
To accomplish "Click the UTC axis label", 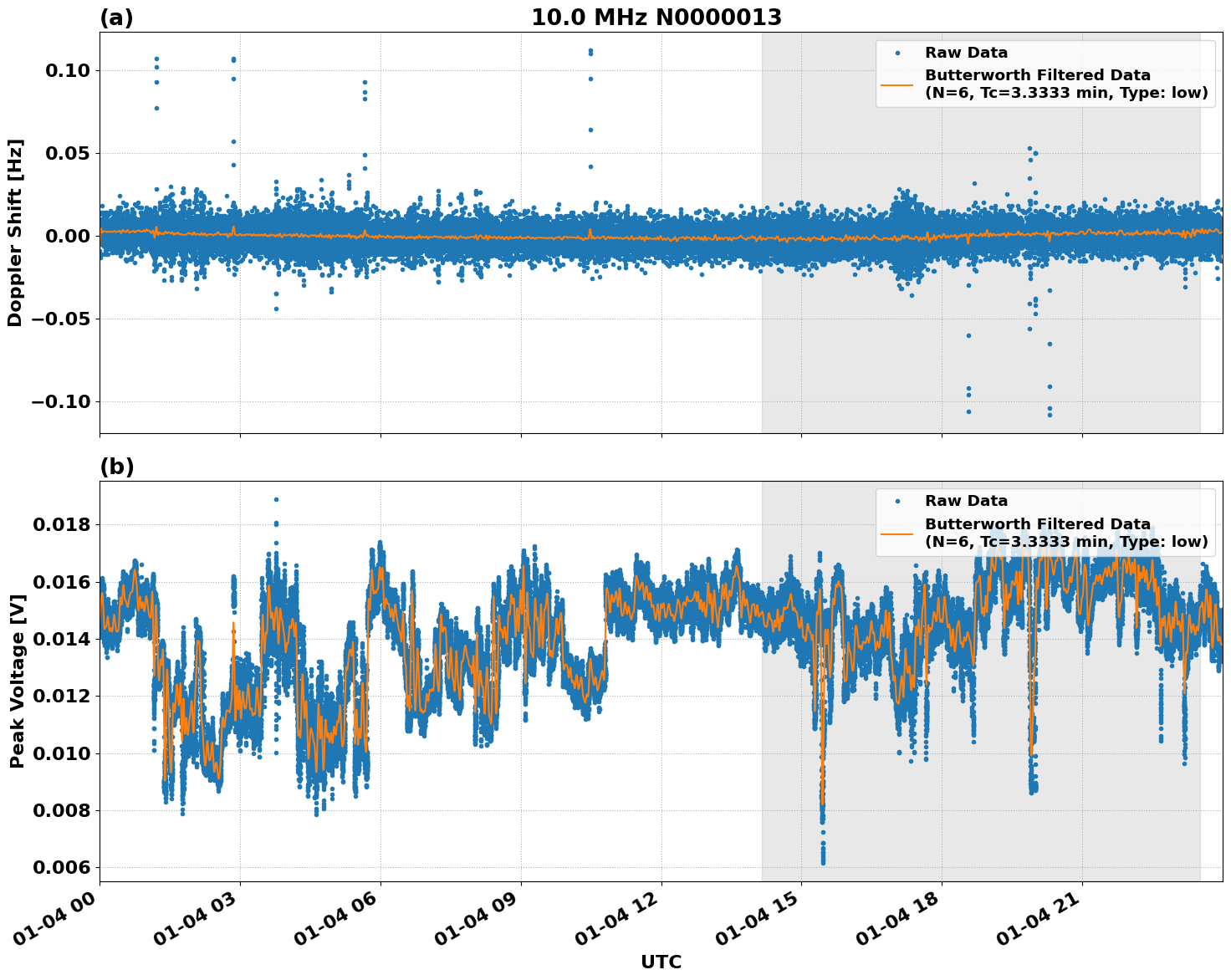I will point(660,962).
